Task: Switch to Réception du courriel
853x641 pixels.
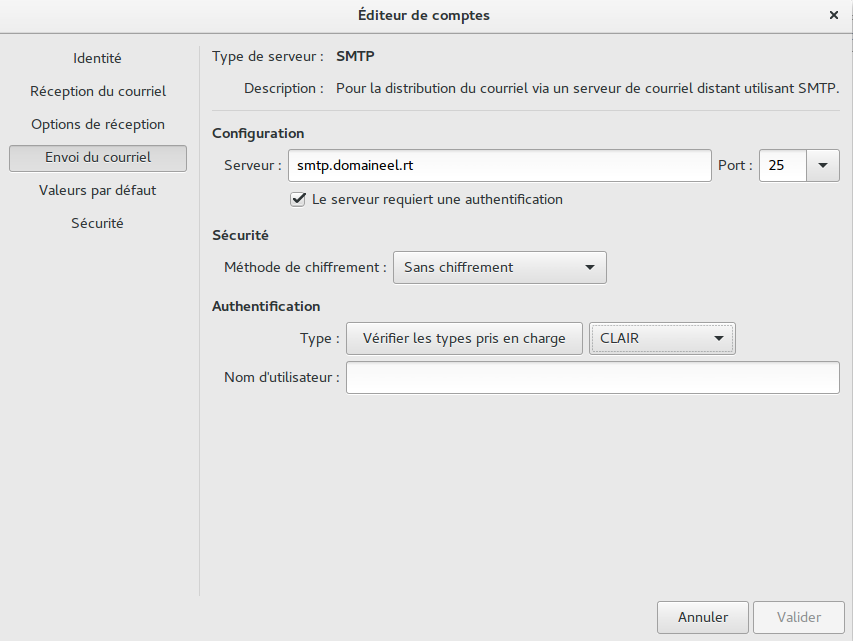Action: point(98,91)
